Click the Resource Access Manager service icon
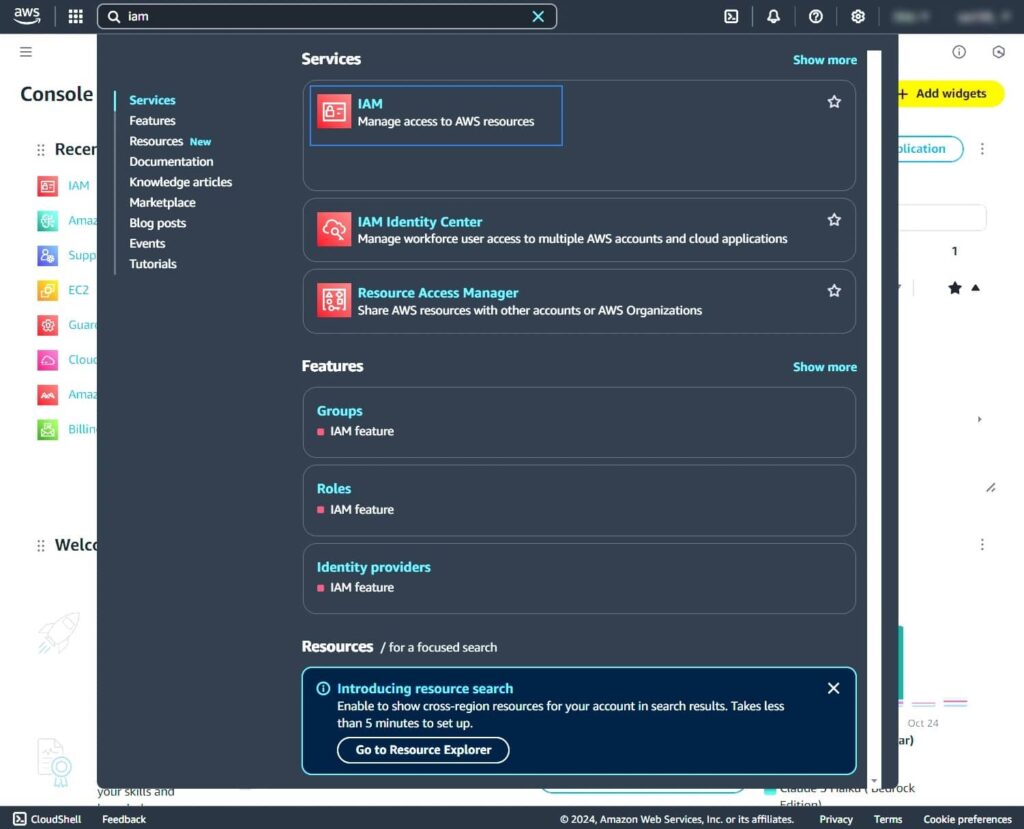Screen dimensions: 1024x829 point(334,300)
